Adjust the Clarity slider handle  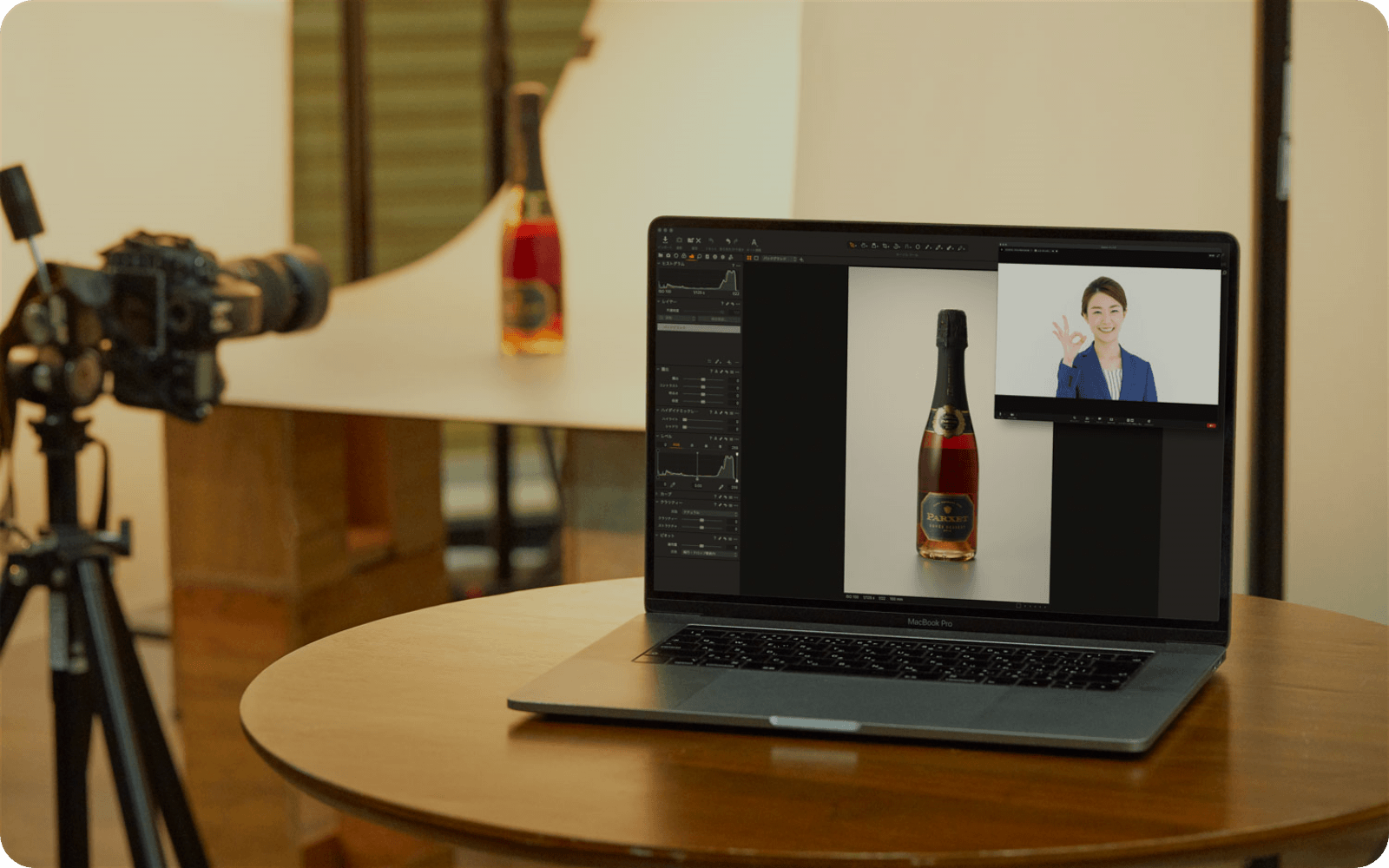click(701, 520)
